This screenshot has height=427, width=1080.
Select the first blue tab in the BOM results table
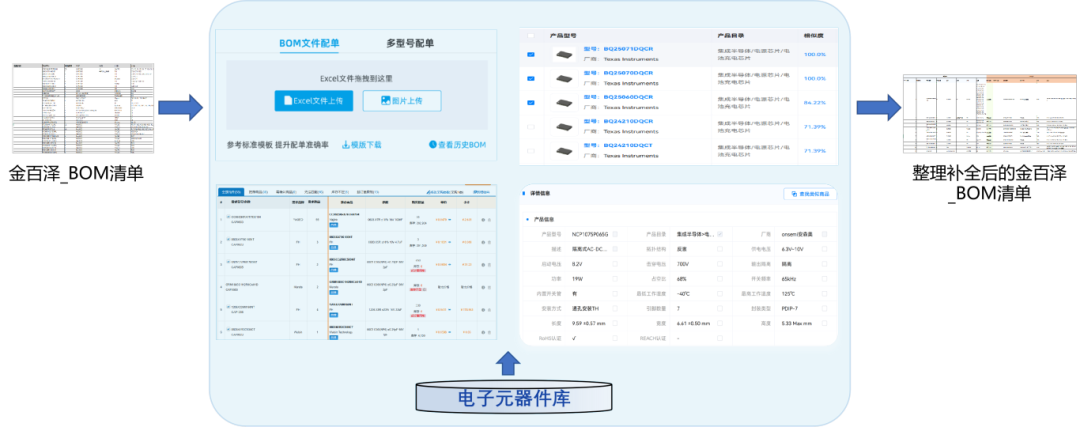pyautogui.click(x=231, y=191)
